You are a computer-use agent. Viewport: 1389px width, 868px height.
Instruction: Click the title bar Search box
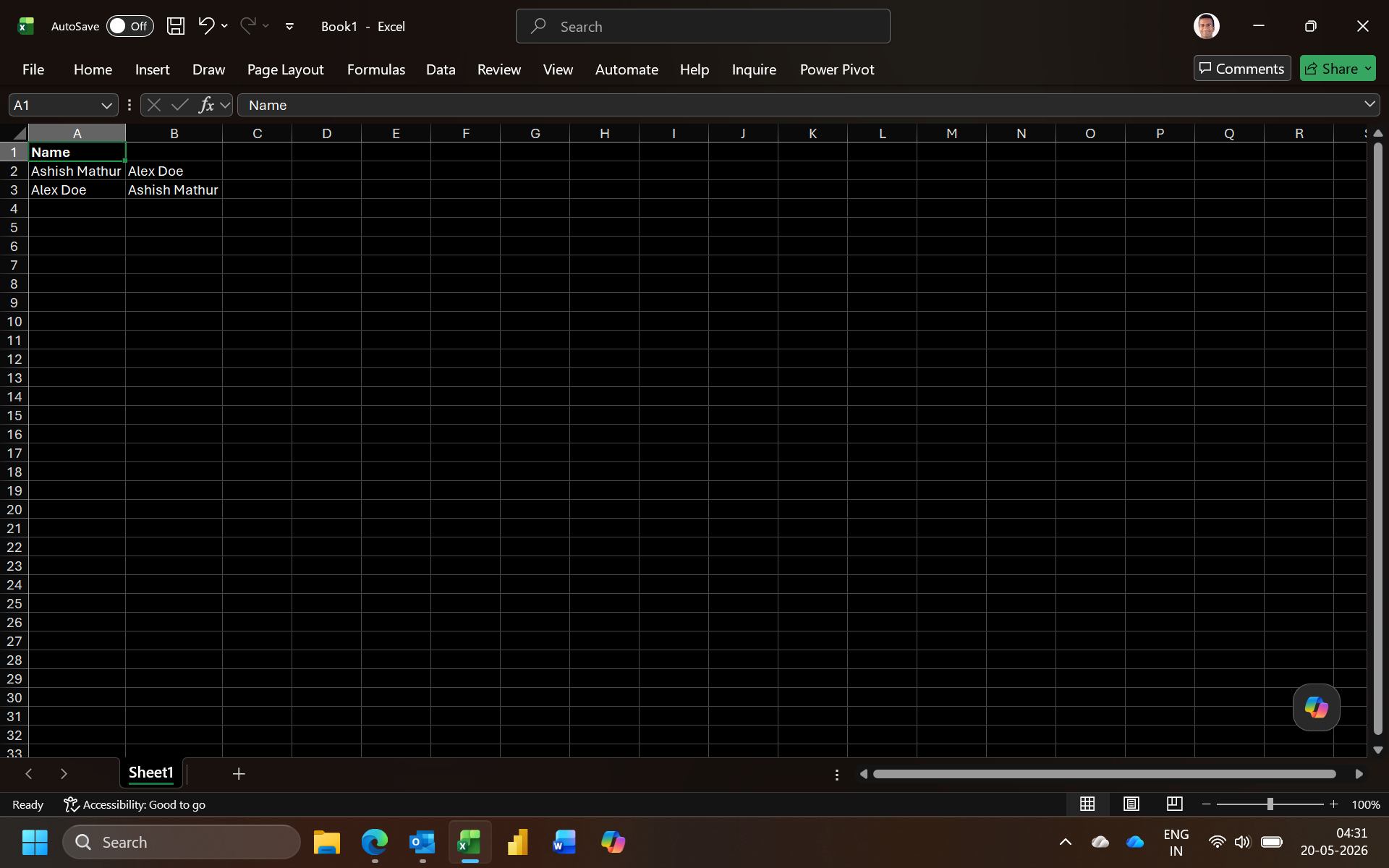702,26
